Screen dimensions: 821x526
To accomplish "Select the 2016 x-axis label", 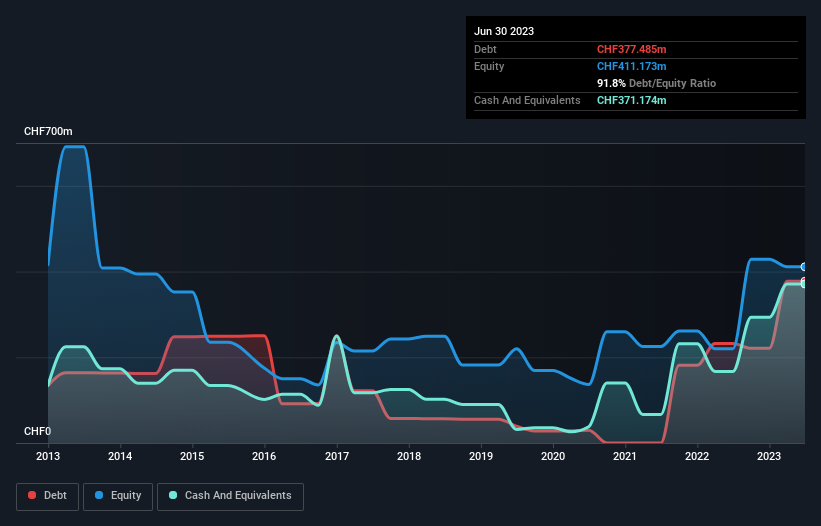I will click(x=264, y=456).
